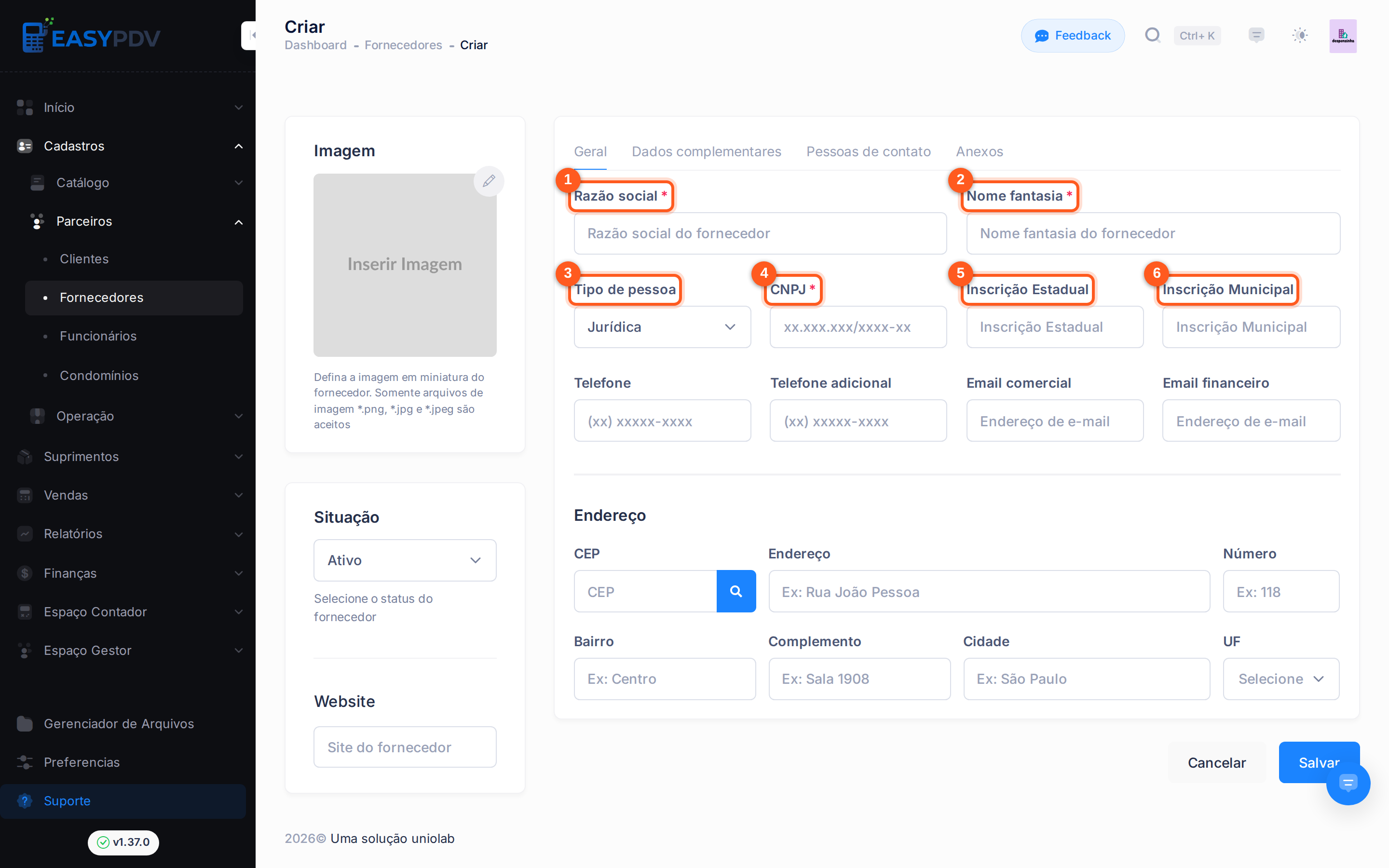Expand the Catálogo submenu chevron
Image resolution: width=1389 pixels, height=868 pixels.
coord(239,183)
